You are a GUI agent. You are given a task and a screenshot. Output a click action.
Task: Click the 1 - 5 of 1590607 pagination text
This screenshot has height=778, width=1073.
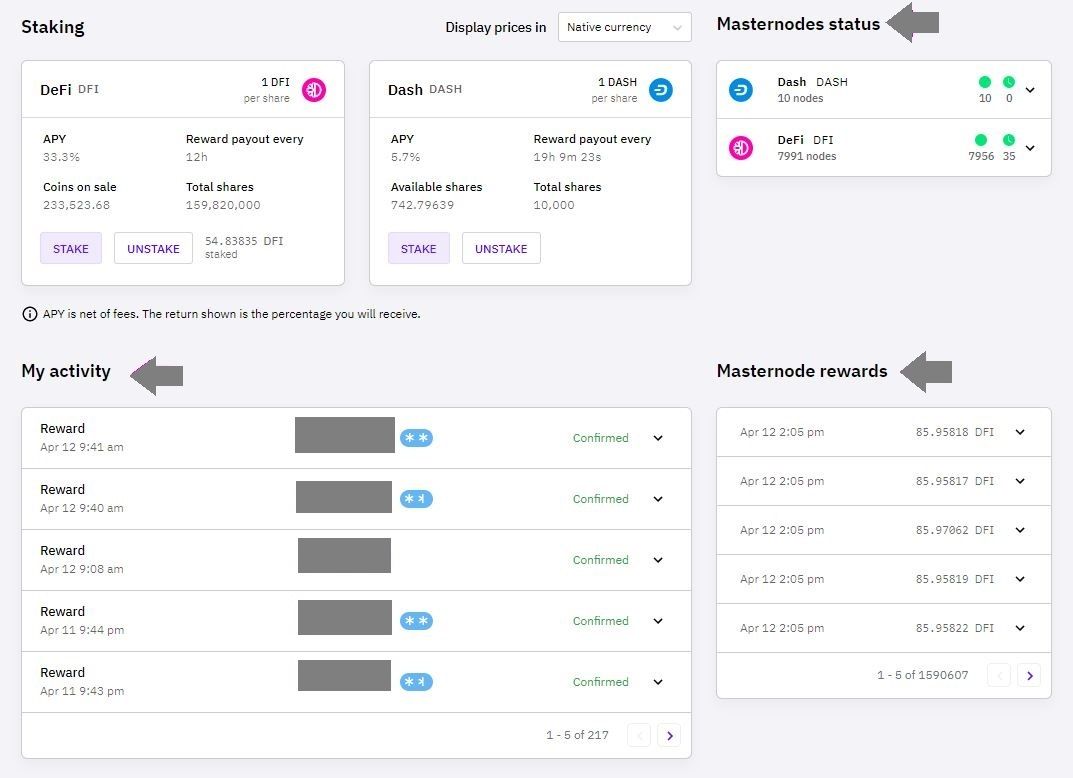pyautogui.click(x=922, y=675)
